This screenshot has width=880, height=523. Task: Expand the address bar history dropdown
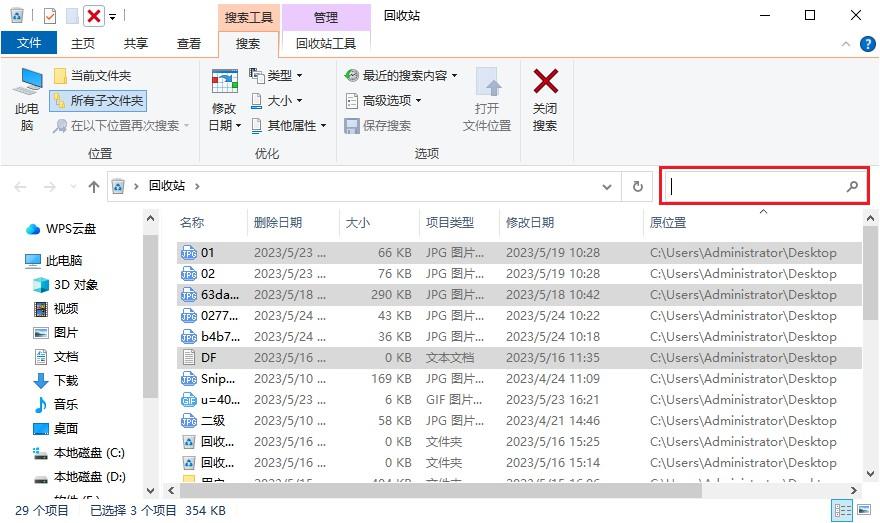[x=607, y=186]
